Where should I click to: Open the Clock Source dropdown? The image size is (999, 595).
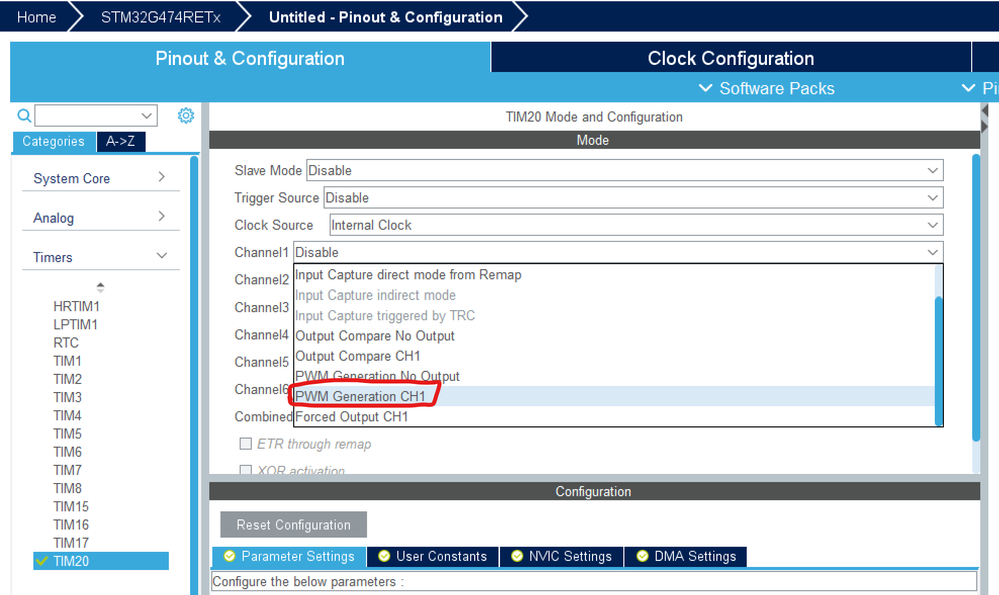(636, 225)
